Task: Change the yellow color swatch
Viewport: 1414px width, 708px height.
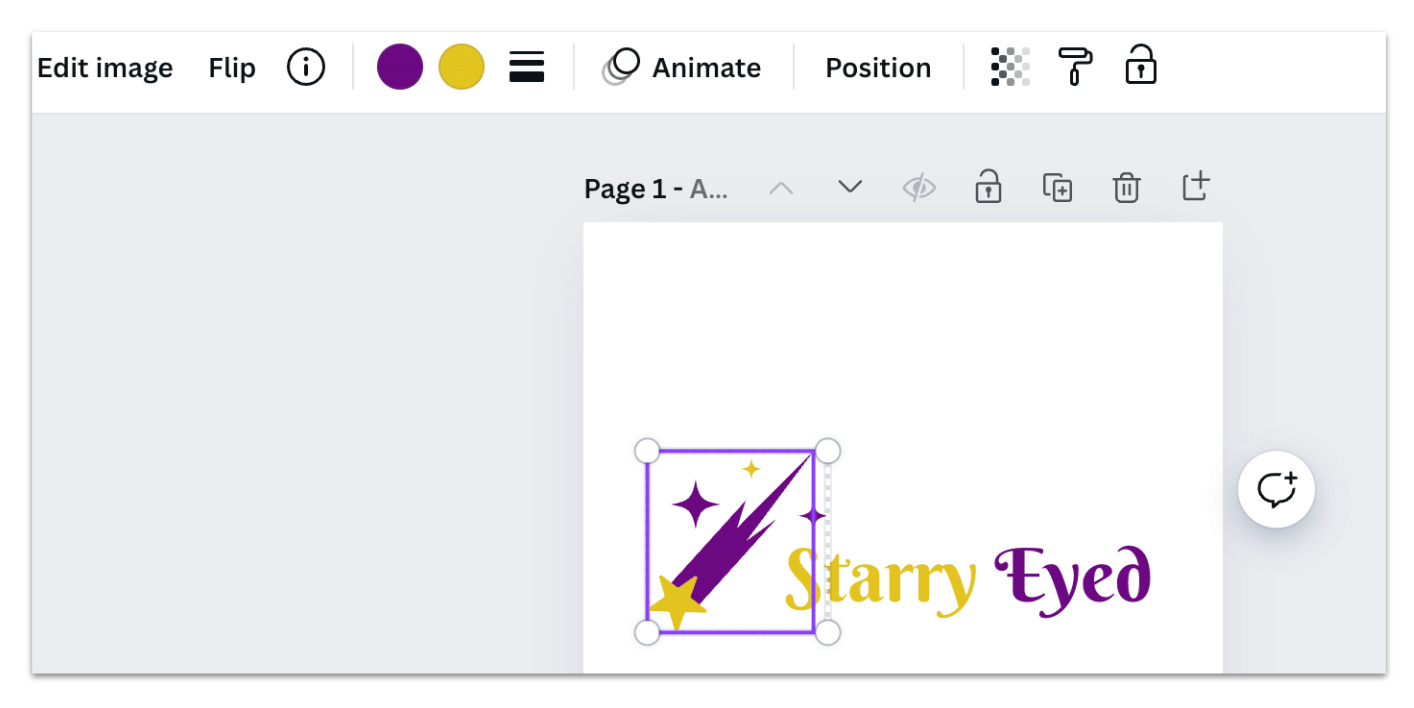Action: point(461,67)
